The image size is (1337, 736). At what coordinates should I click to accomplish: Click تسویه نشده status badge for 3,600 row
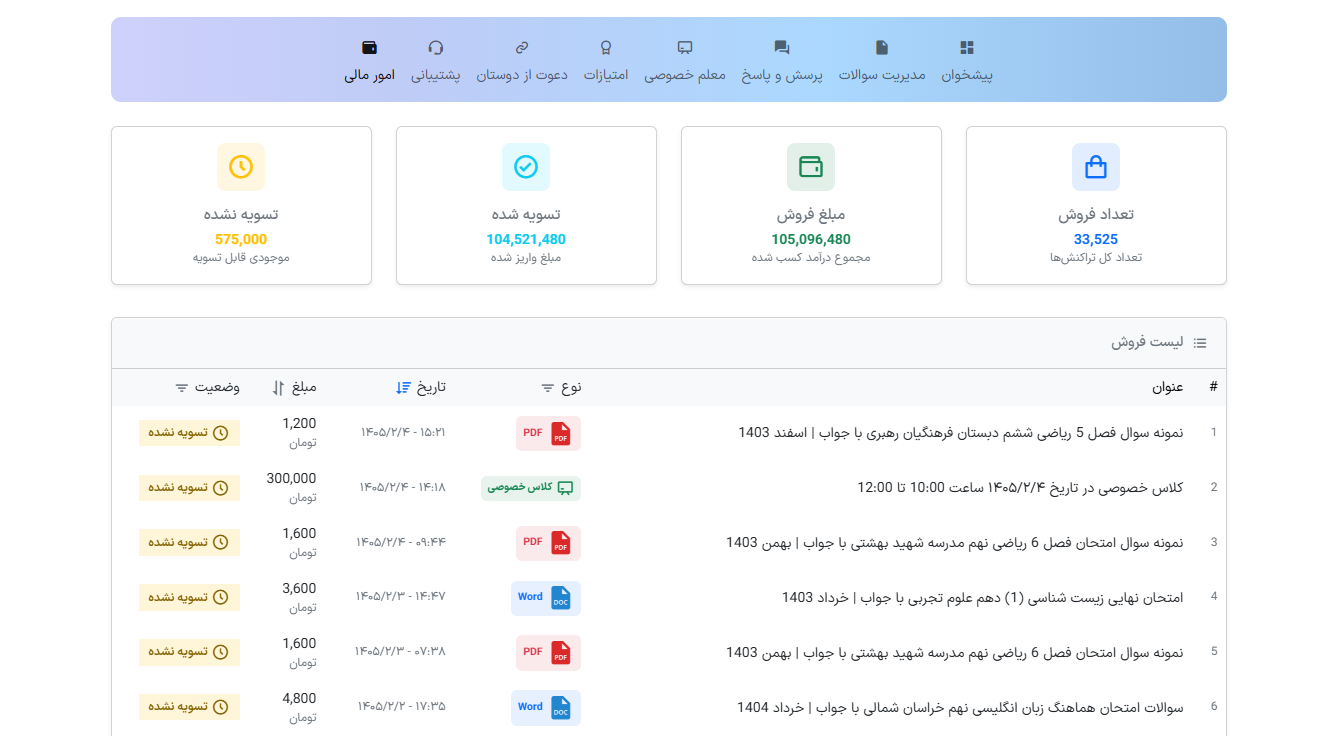[189, 597]
